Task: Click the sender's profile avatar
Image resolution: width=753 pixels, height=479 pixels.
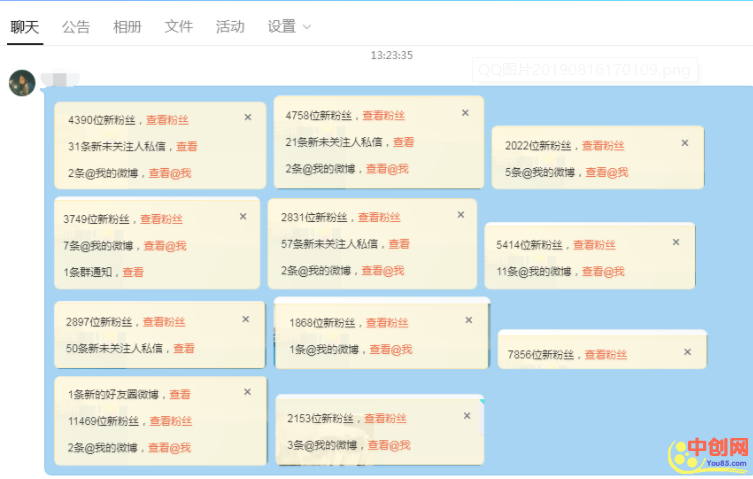Action: (22, 83)
